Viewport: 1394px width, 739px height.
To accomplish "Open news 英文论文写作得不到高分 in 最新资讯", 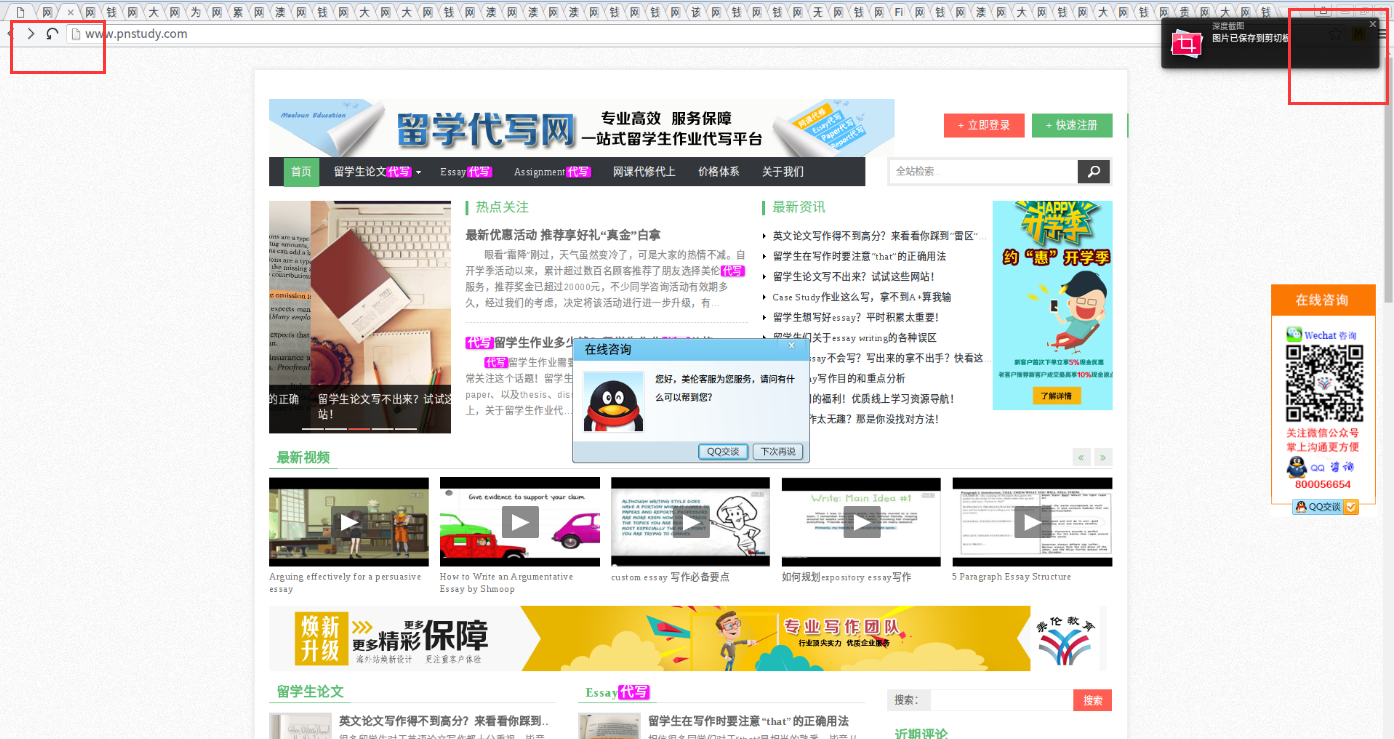I will pyautogui.click(x=880, y=236).
